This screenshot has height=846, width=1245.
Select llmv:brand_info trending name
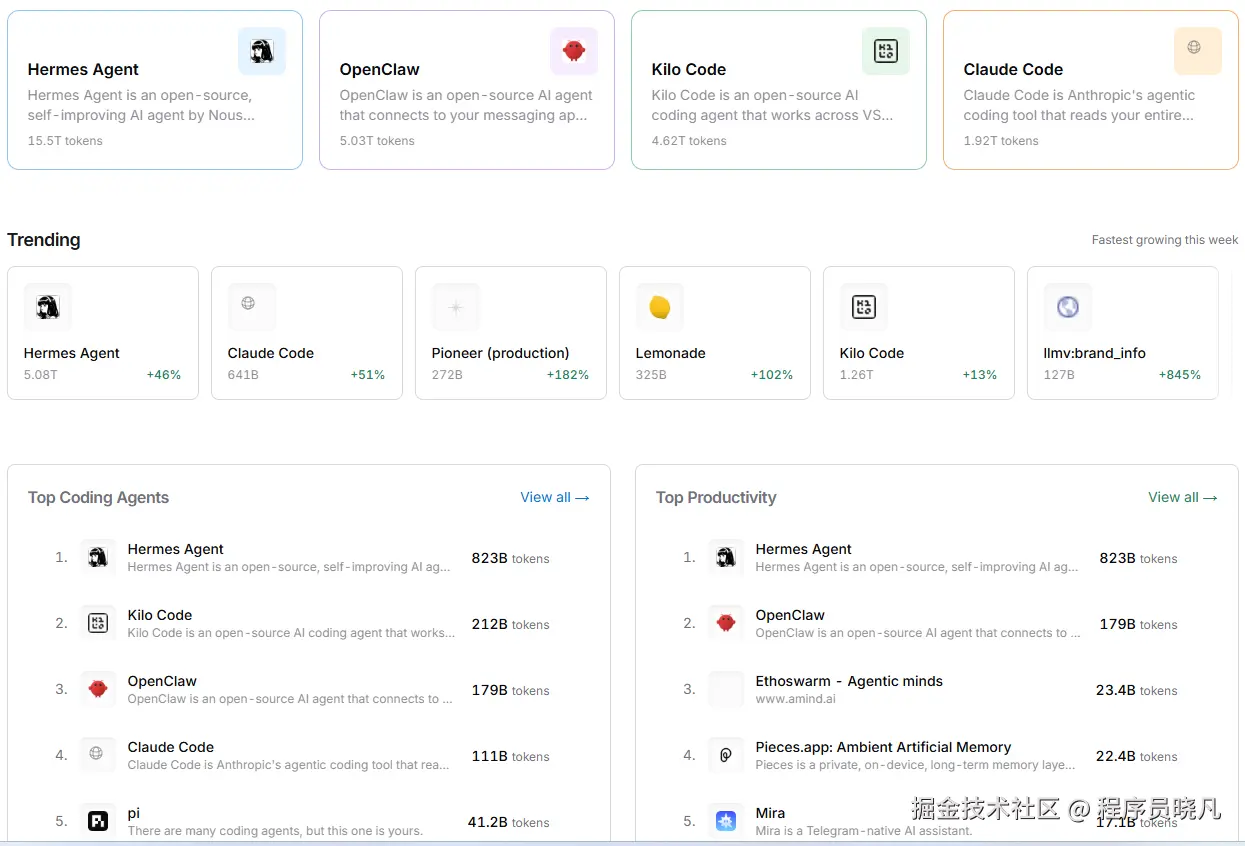pos(1095,353)
